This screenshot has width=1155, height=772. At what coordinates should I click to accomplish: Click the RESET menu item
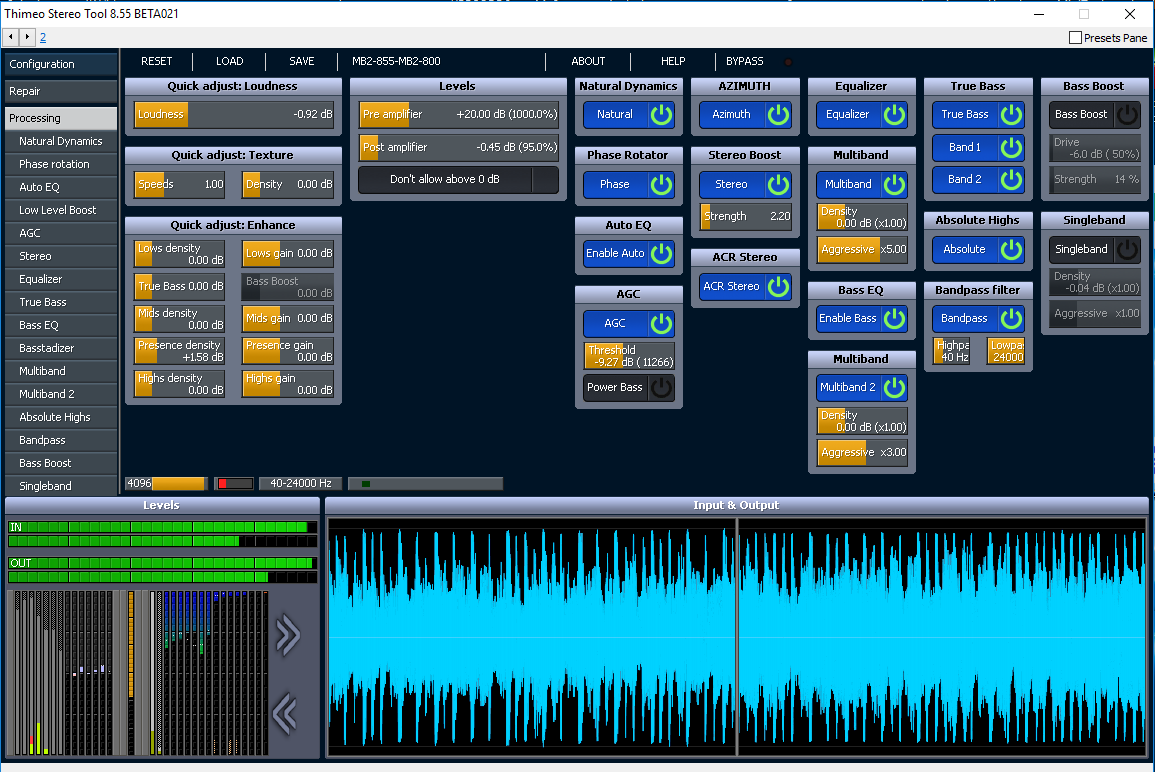pyautogui.click(x=157, y=61)
